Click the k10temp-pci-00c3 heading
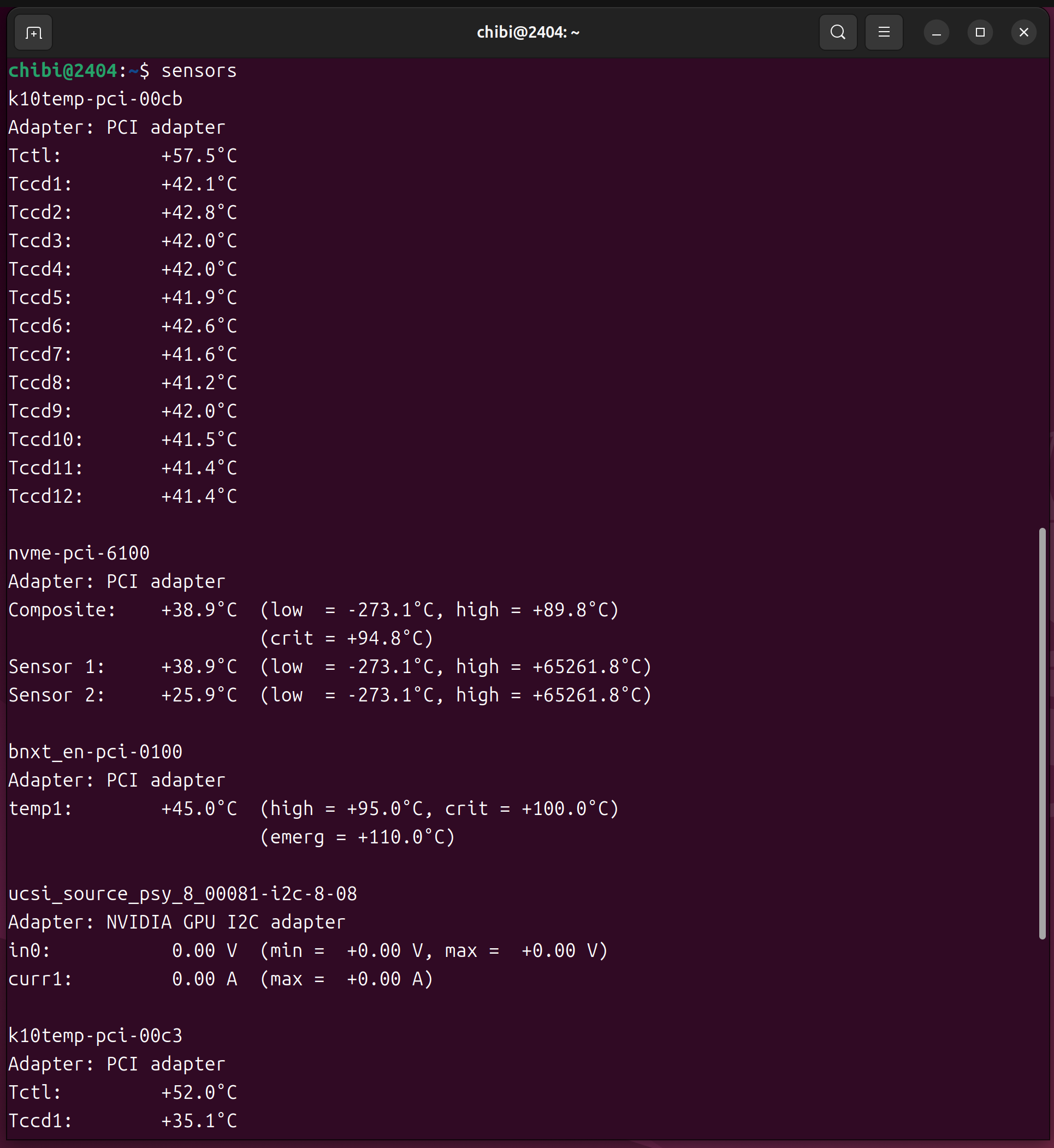The height and width of the screenshot is (1148, 1054). [95, 1036]
